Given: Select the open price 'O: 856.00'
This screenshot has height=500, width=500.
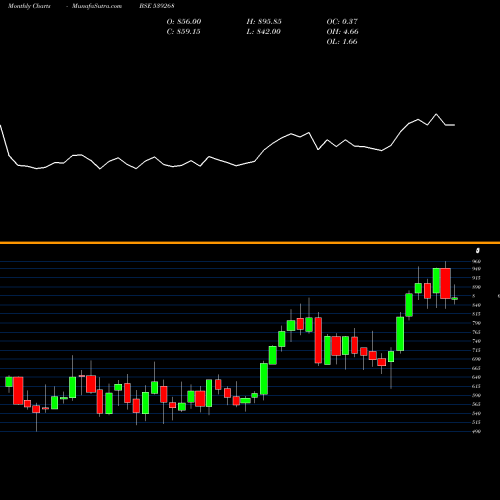Looking at the screenshot, I should 184,22.
